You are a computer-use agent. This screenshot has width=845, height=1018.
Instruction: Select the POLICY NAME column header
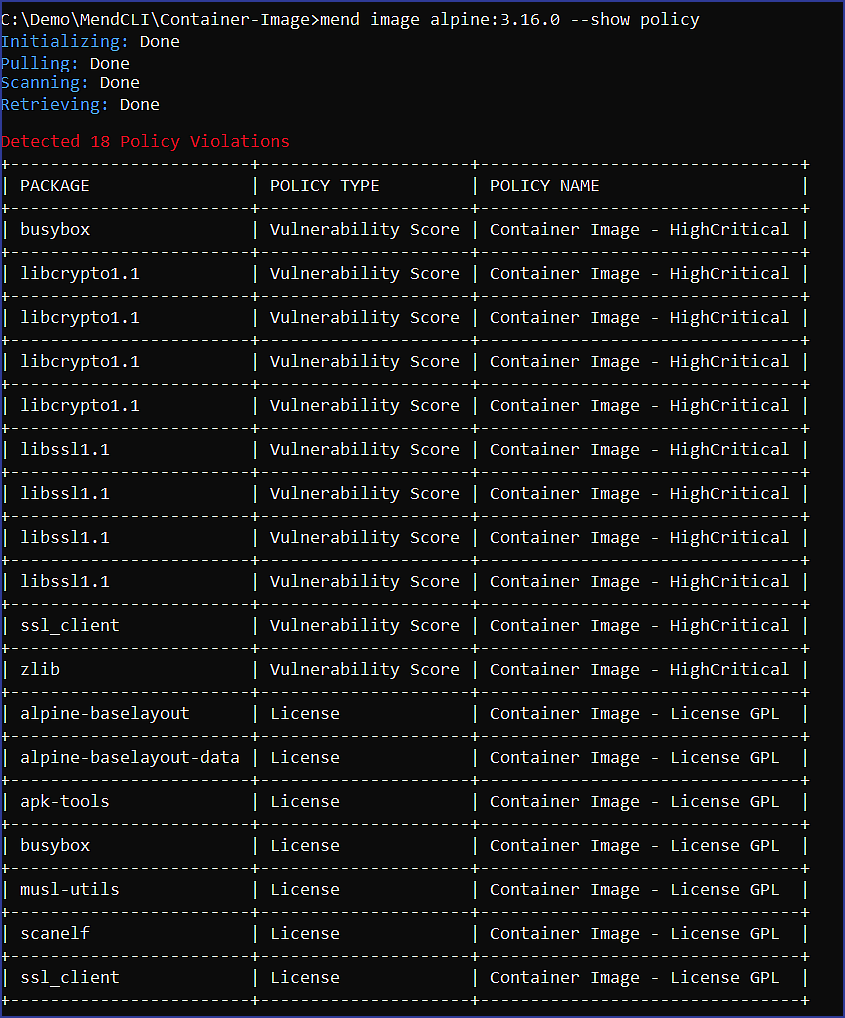coord(545,185)
